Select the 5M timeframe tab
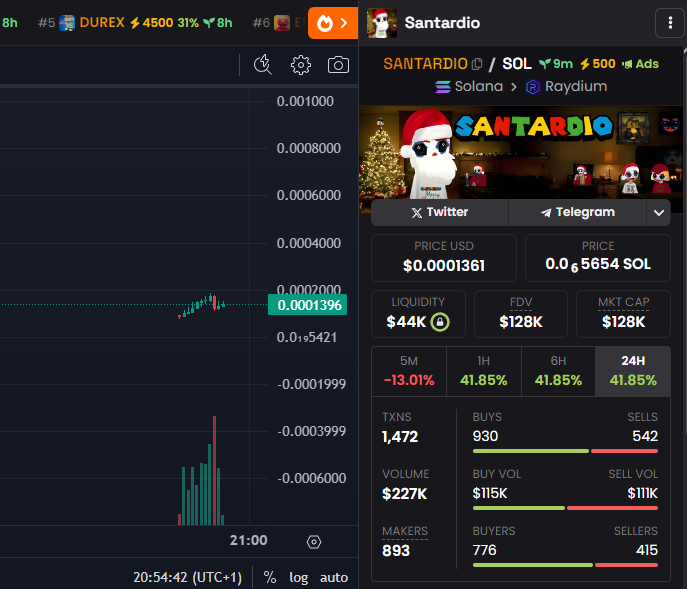687x589 pixels. tap(409, 371)
